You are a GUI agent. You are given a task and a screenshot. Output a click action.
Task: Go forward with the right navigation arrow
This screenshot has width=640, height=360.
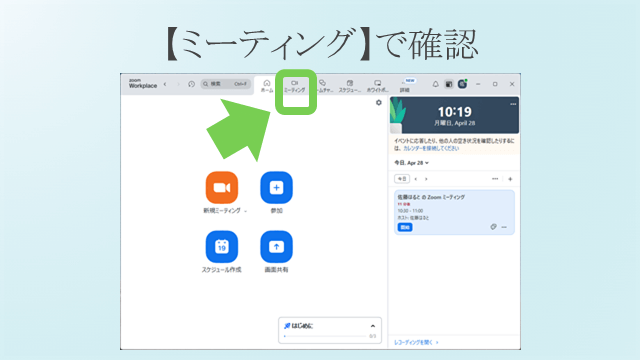(x=178, y=84)
